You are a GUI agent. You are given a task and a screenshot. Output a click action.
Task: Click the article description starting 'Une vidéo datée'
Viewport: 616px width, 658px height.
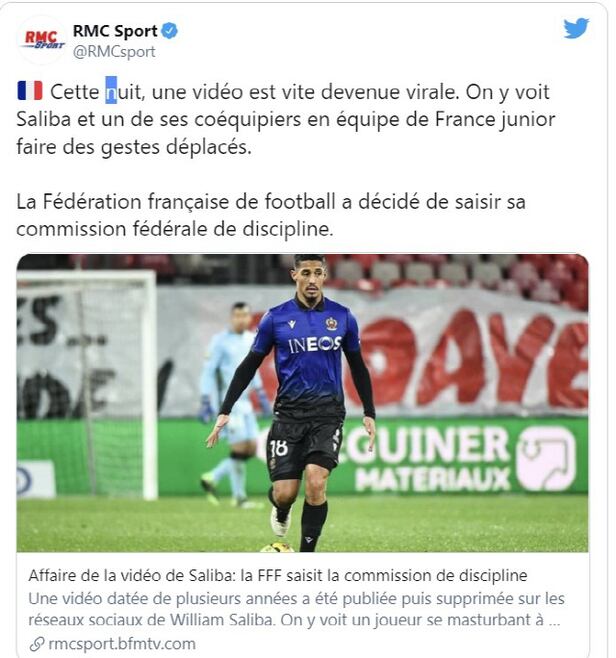point(296,609)
